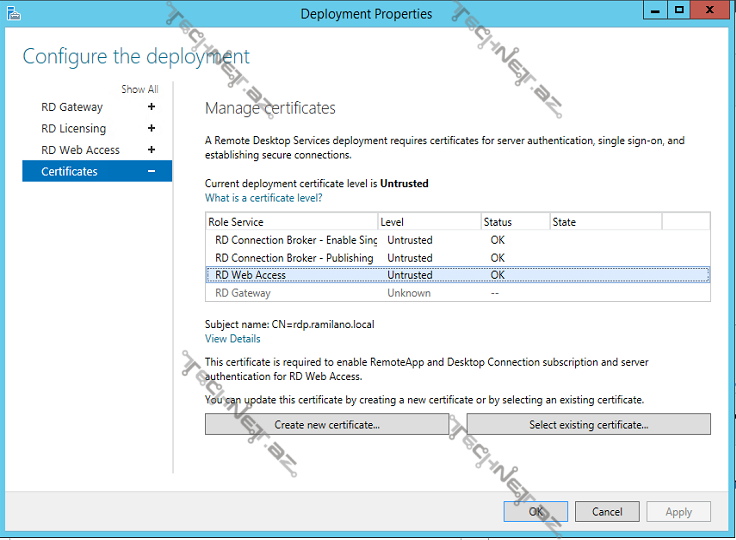Open 'What is a certificate level?' link
Viewport: 736px width, 540px height.
263,198
